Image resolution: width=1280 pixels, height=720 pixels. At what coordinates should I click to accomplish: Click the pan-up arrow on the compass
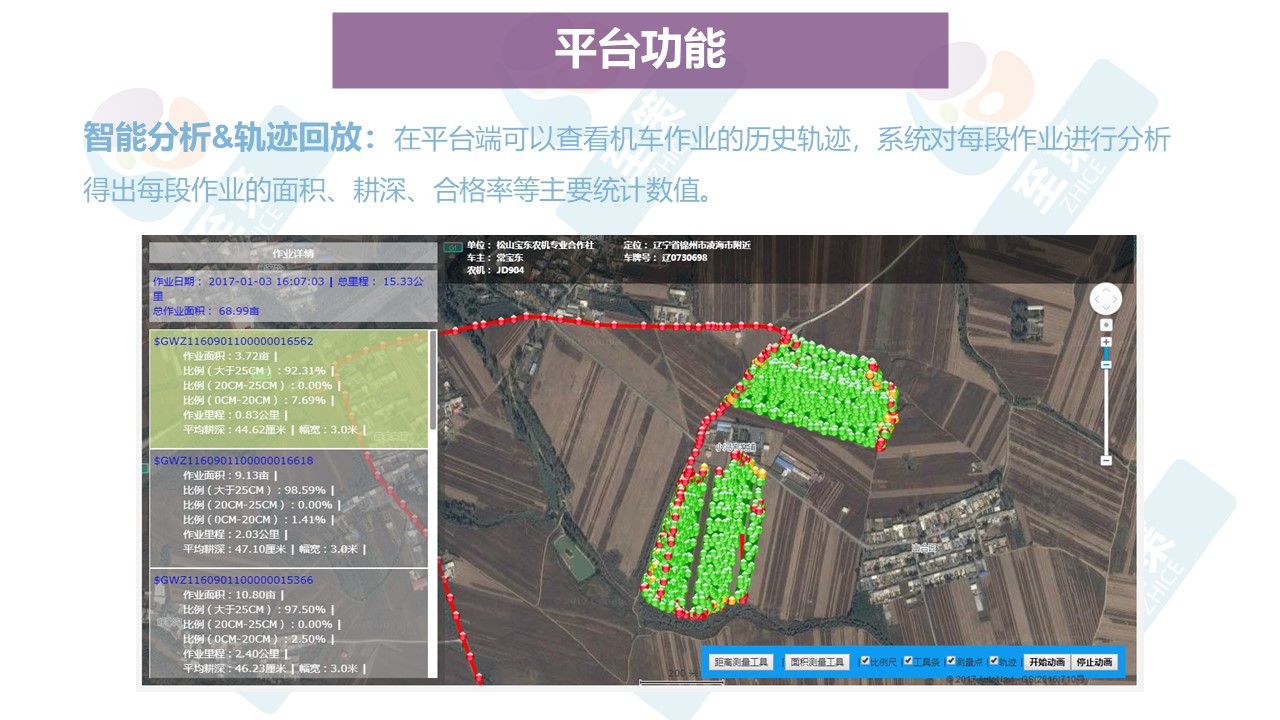point(1105,289)
